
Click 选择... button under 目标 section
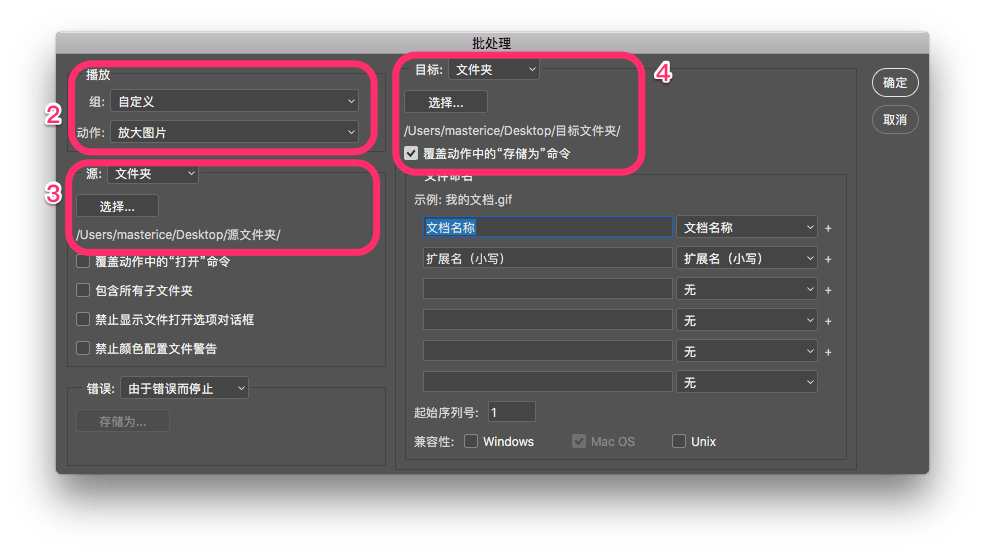(445, 102)
